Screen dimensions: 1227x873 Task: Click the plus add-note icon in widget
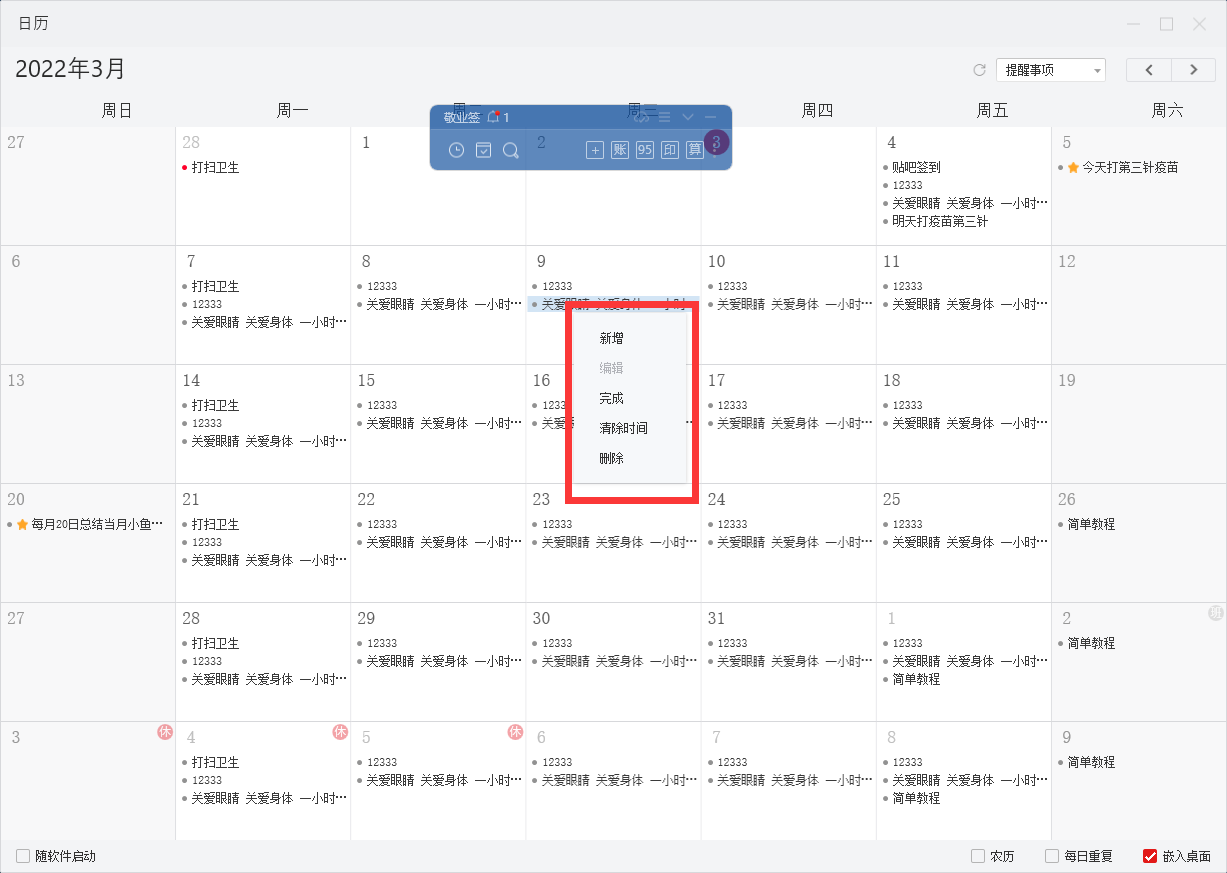(x=595, y=150)
